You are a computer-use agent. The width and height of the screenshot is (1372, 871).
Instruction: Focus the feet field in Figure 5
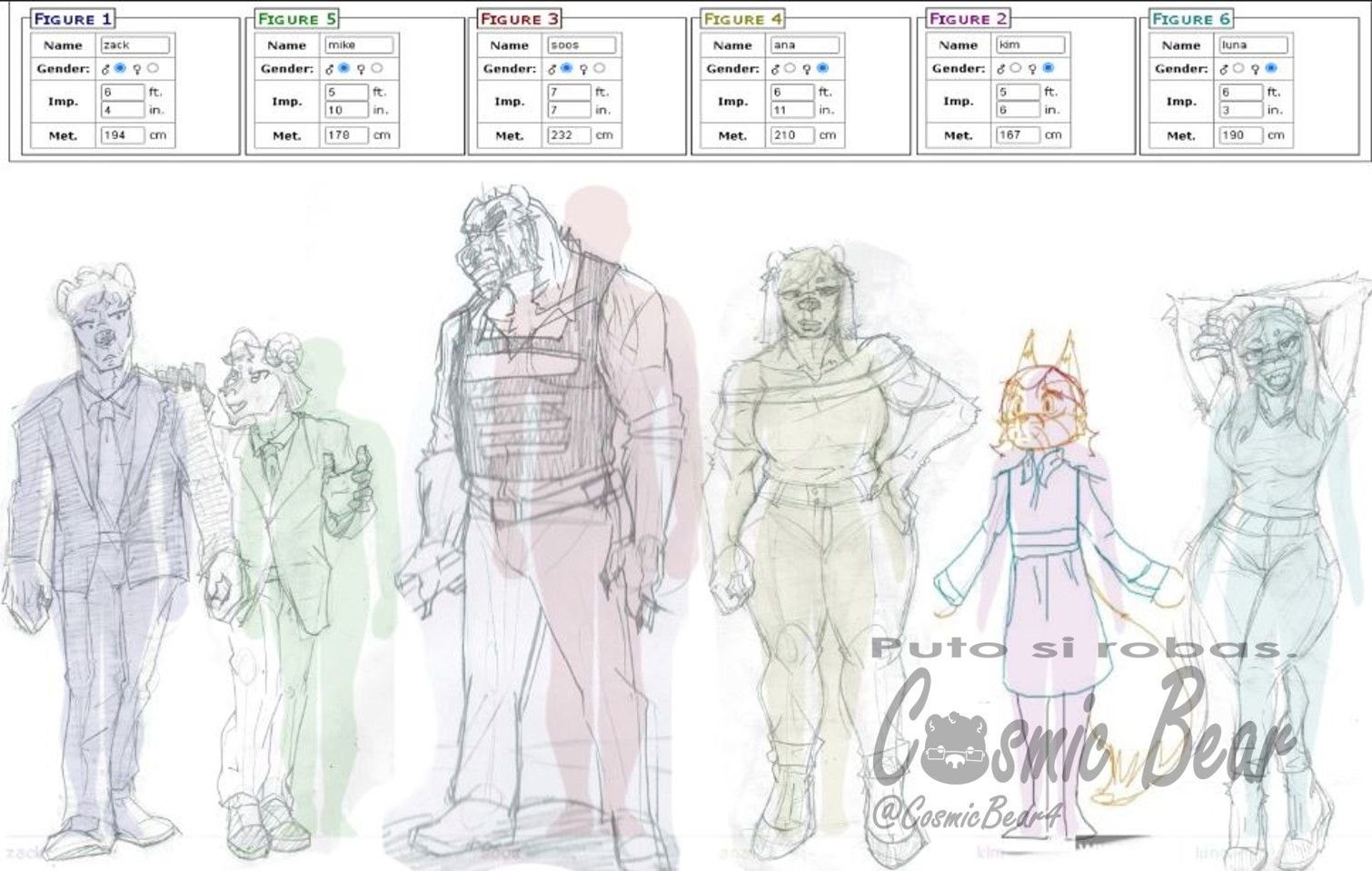[346, 92]
